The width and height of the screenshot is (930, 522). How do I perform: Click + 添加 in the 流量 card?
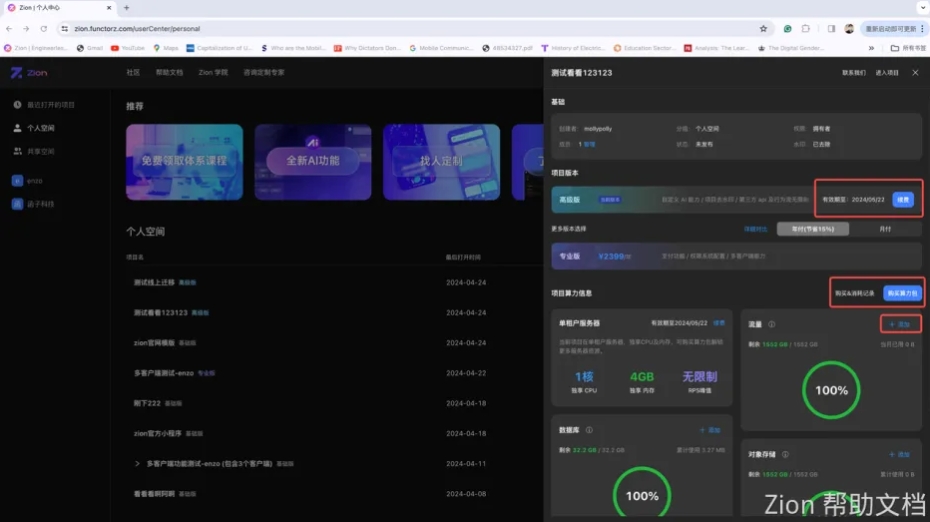click(899, 324)
